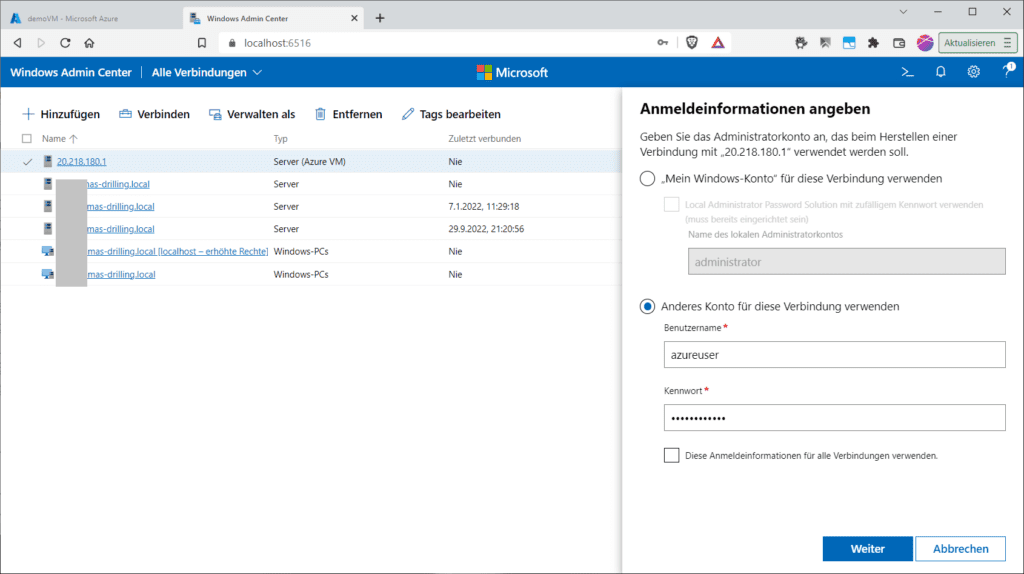Screen dimensions: 1024x574
Task: Open the new tab with plus button
Action: point(380,18)
